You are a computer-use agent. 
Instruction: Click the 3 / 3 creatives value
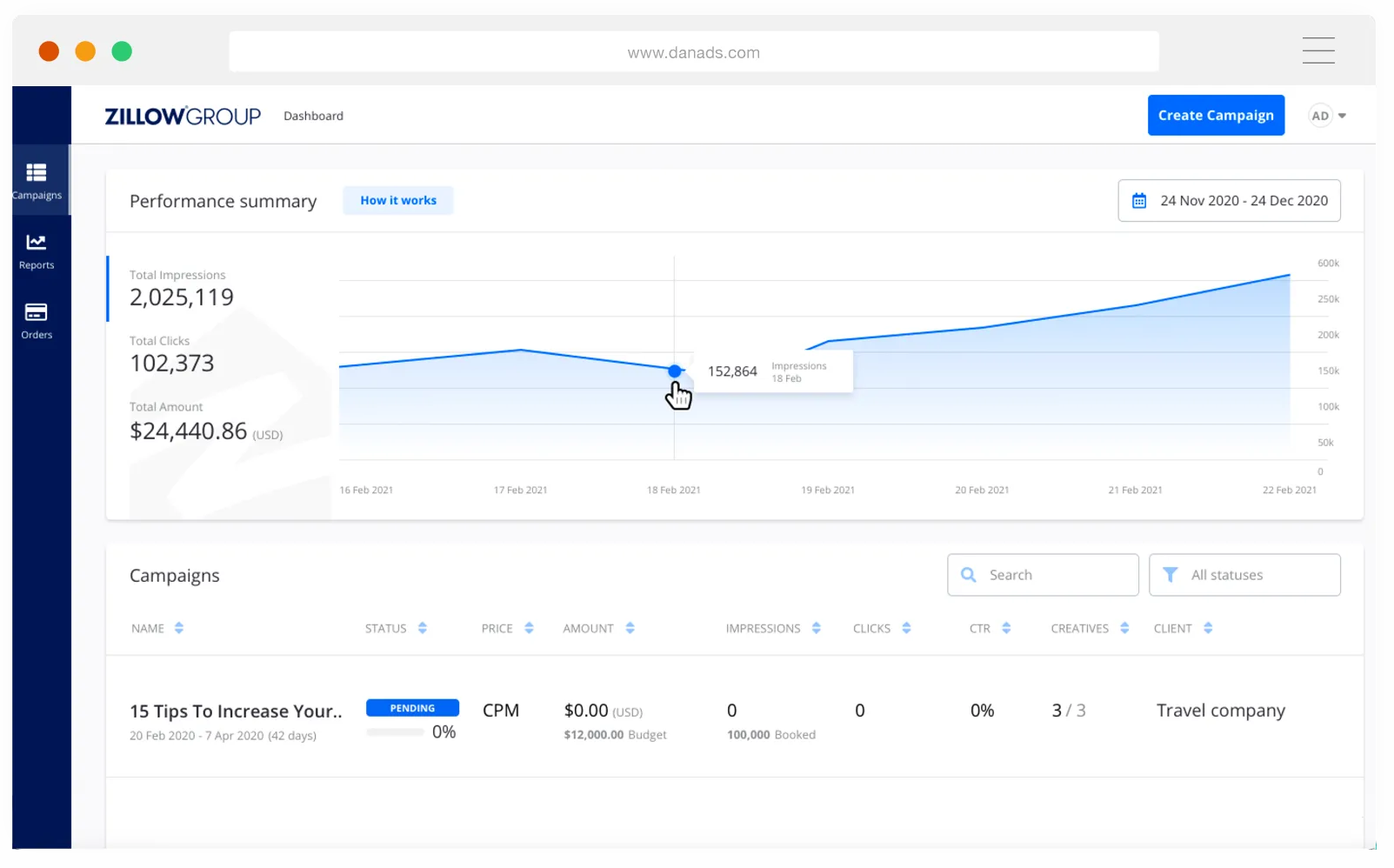(1069, 711)
